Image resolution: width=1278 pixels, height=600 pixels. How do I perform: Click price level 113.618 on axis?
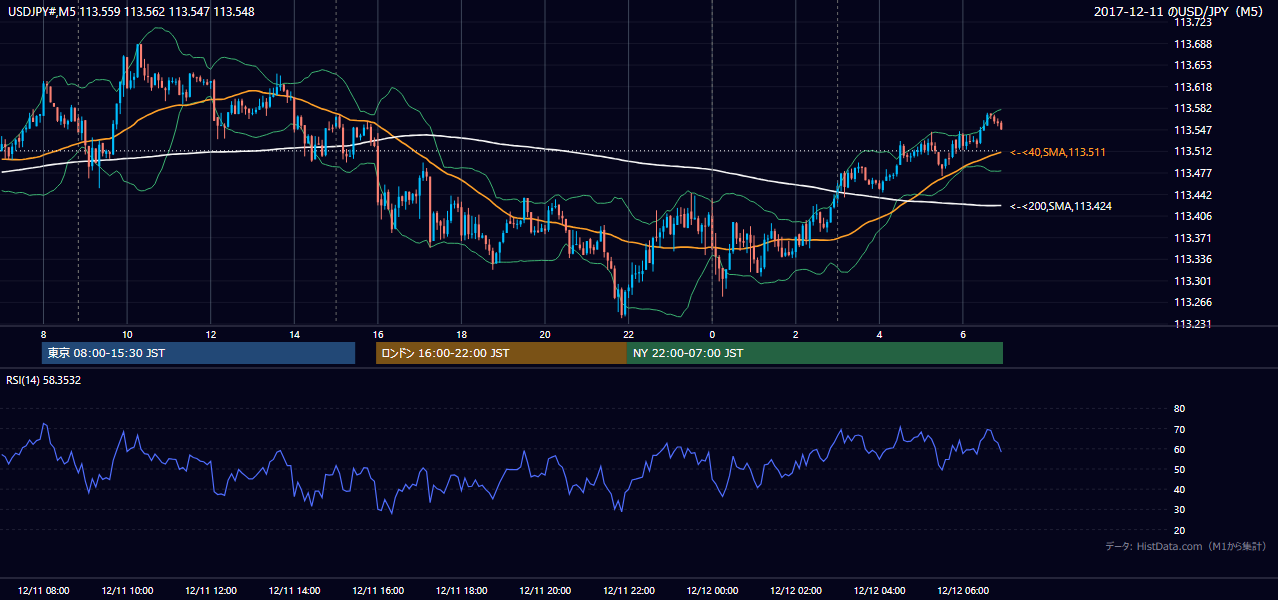(x=1192, y=87)
